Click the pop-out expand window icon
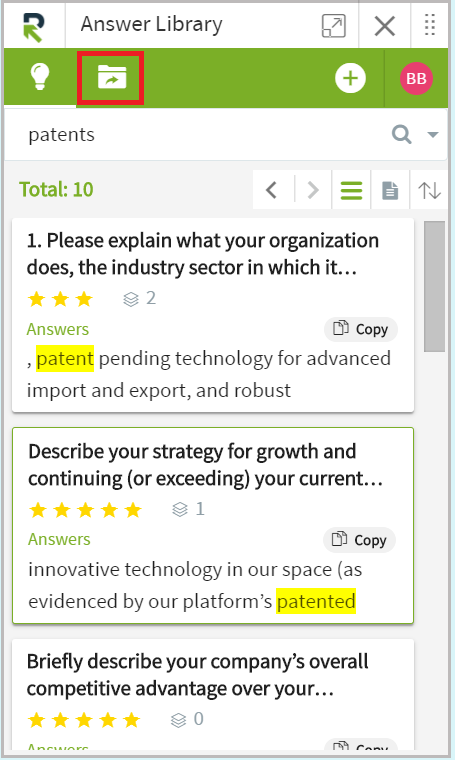This screenshot has width=455, height=760. click(334, 26)
